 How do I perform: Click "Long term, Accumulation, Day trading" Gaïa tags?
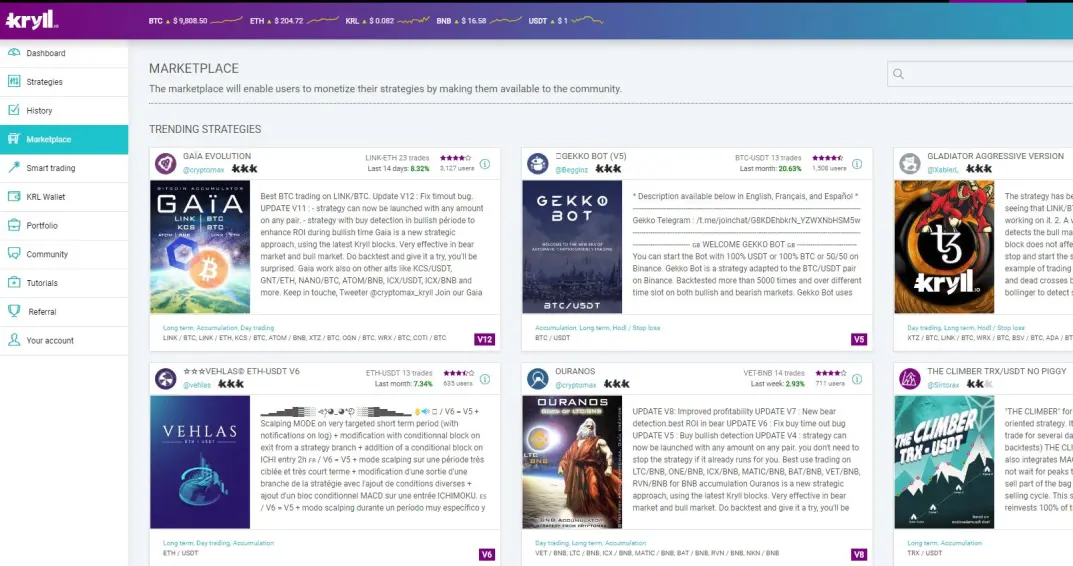coord(218,328)
